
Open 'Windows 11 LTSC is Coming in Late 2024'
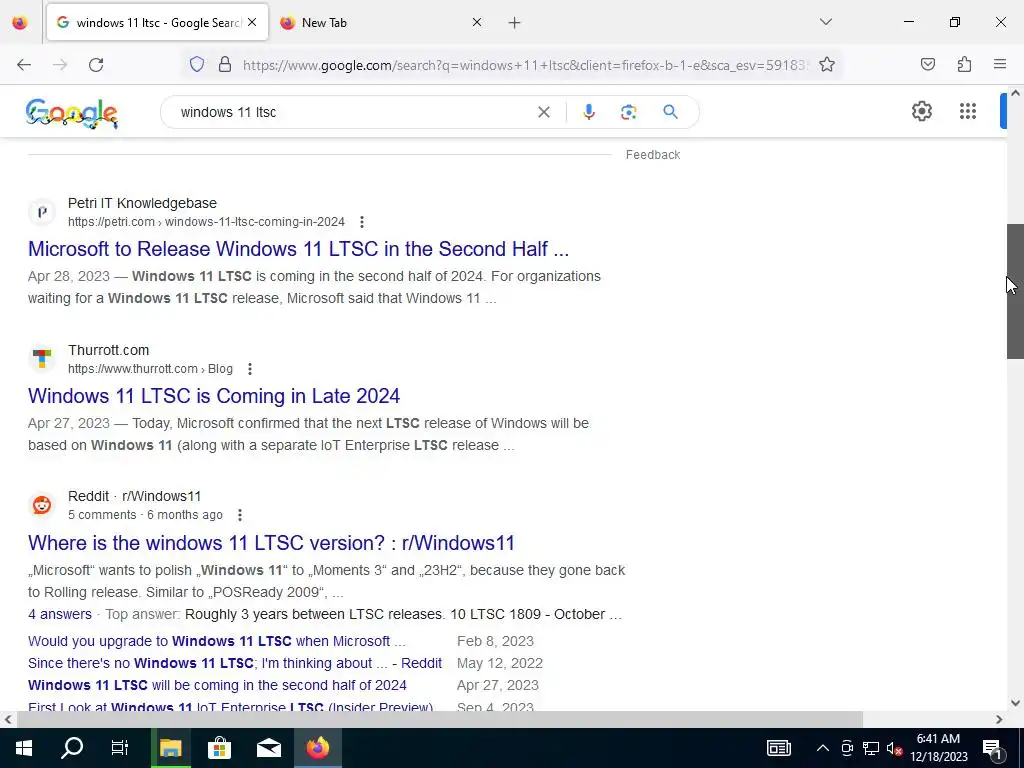pyautogui.click(x=214, y=396)
